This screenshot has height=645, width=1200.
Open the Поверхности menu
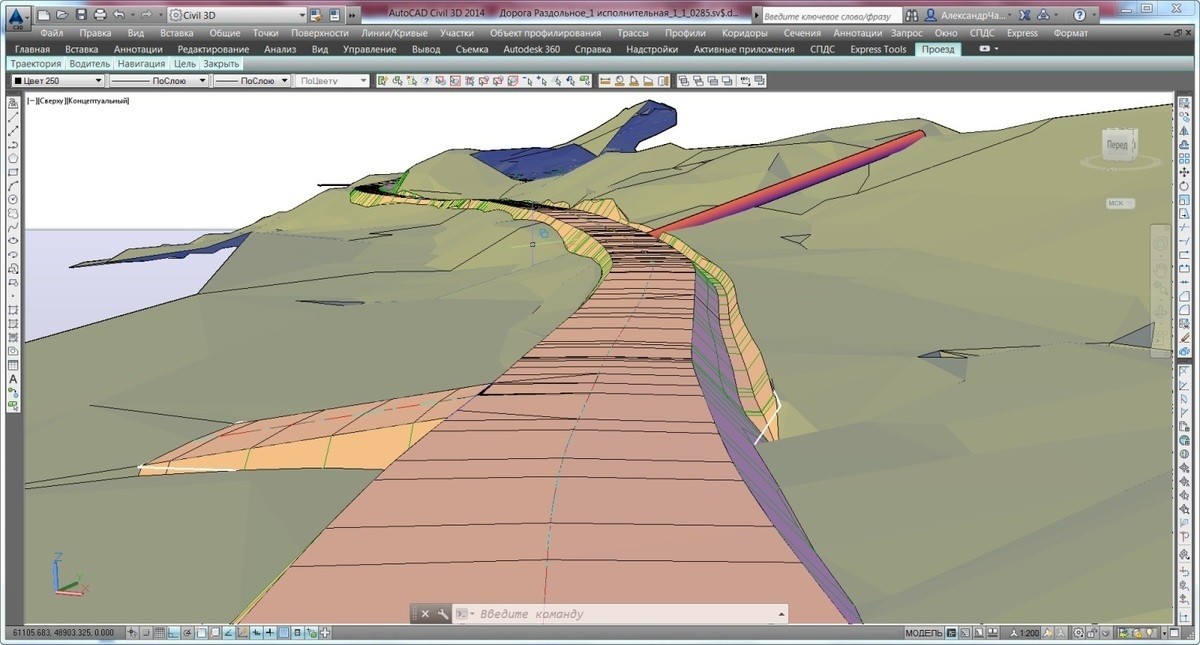point(320,33)
